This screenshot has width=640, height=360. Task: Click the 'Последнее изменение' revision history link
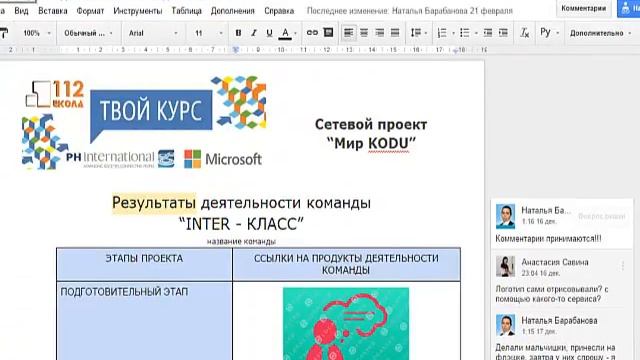point(409,11)
